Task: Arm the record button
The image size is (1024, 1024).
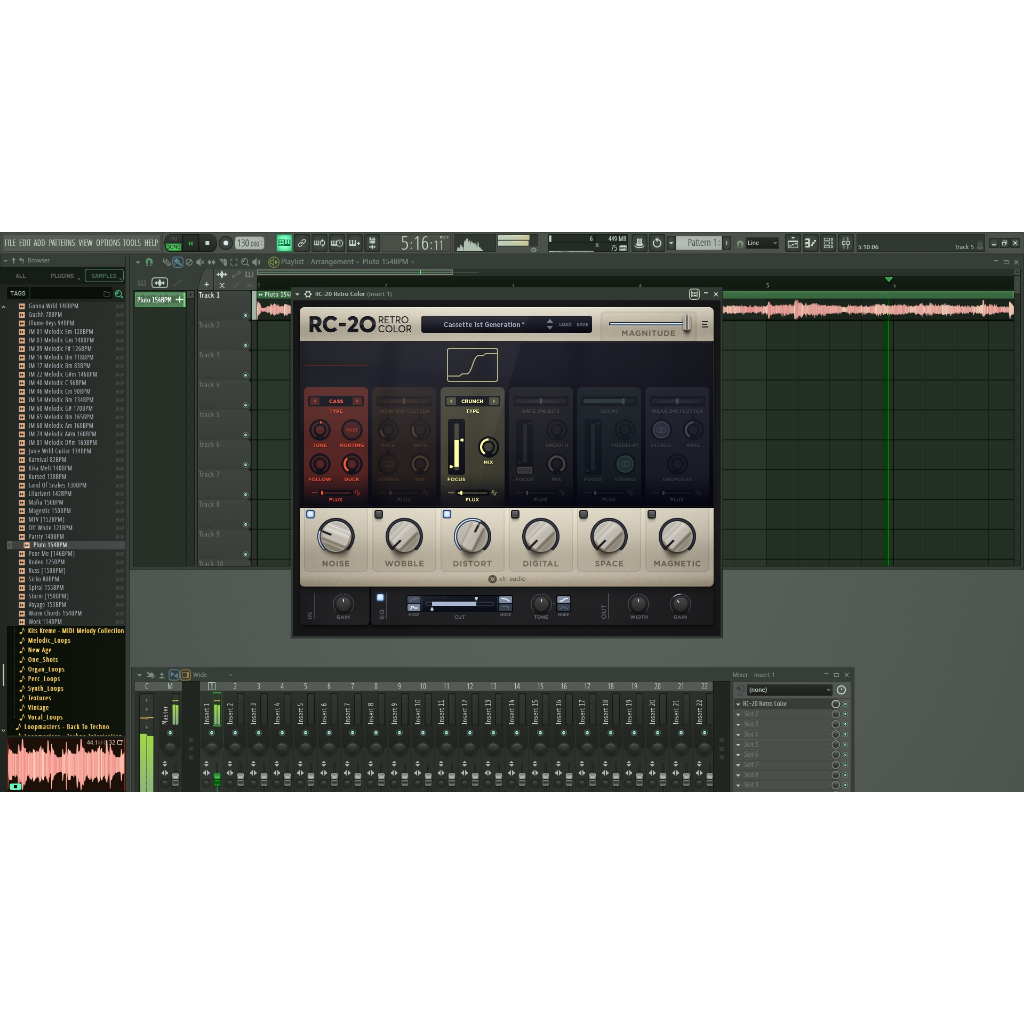Action: tap(225, 243)
